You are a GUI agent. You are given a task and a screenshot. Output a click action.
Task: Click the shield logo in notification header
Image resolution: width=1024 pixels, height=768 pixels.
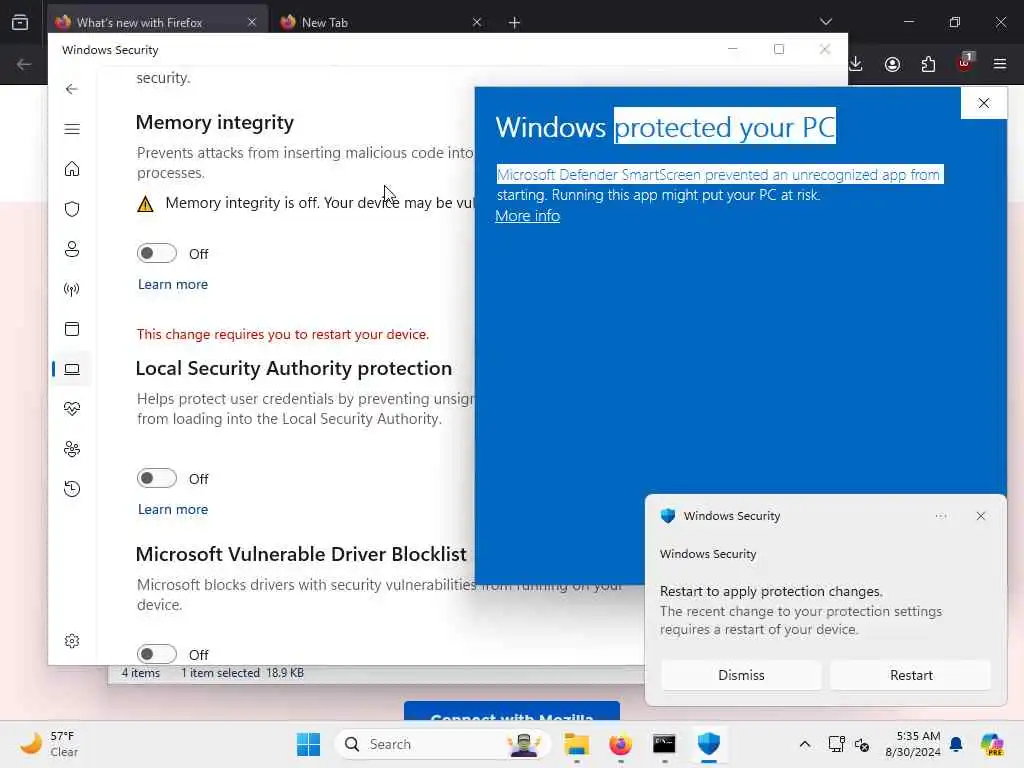click(x=667, y=516)
